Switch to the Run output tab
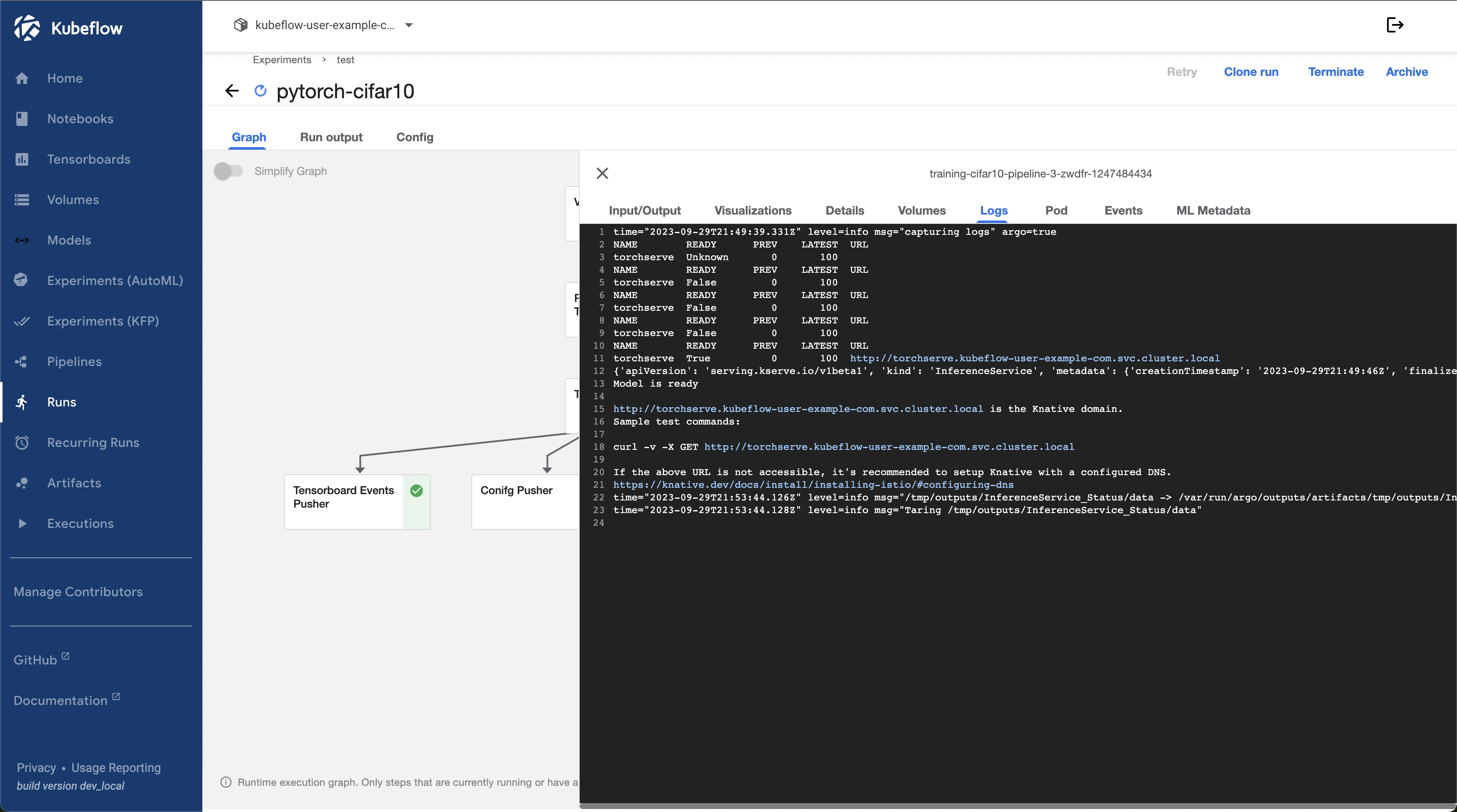The width and height of the screenshot is (1457, 812). pos(331,137)
